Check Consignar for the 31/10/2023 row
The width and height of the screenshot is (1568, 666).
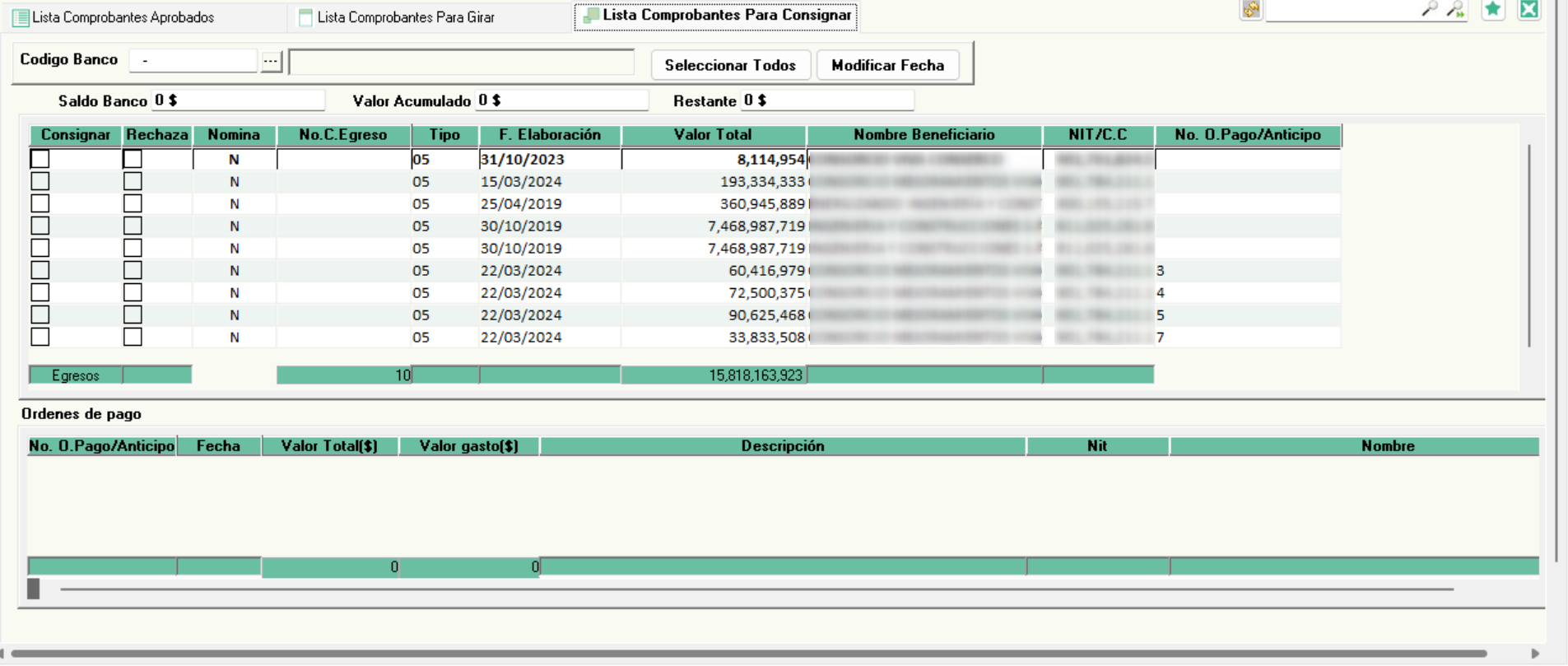[40, 159]
